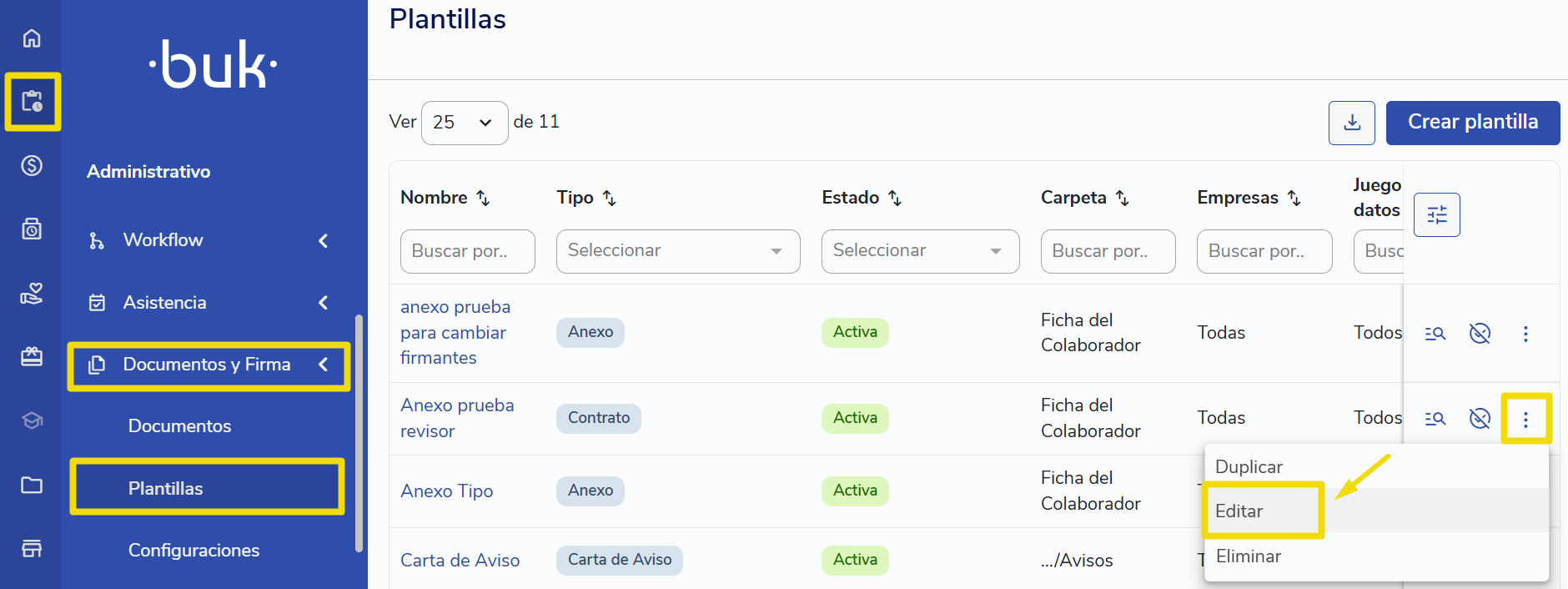Deactivate the first anexo prueba template
The image size is (1568, 589).
pos(1480,334)
